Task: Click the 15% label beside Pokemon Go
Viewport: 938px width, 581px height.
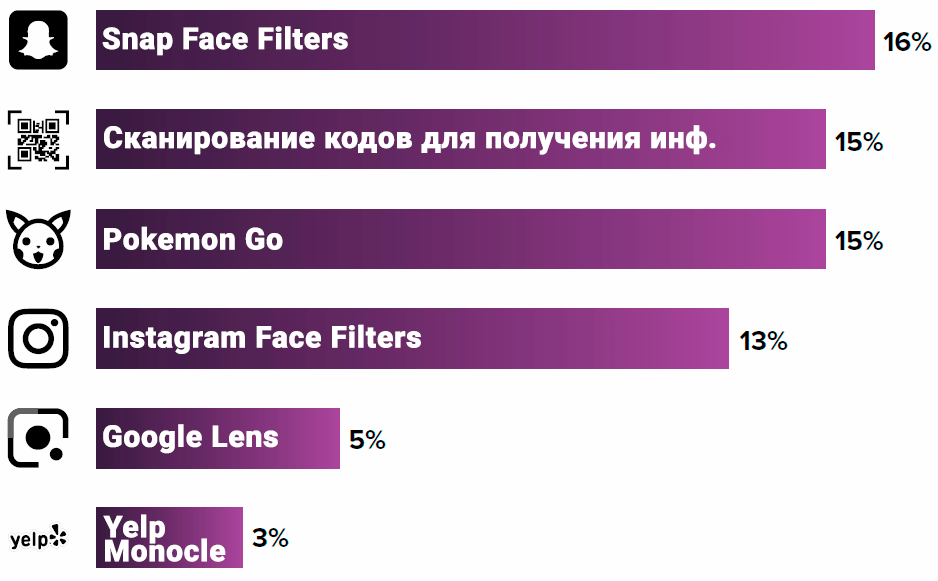Action: click(859, 241)
